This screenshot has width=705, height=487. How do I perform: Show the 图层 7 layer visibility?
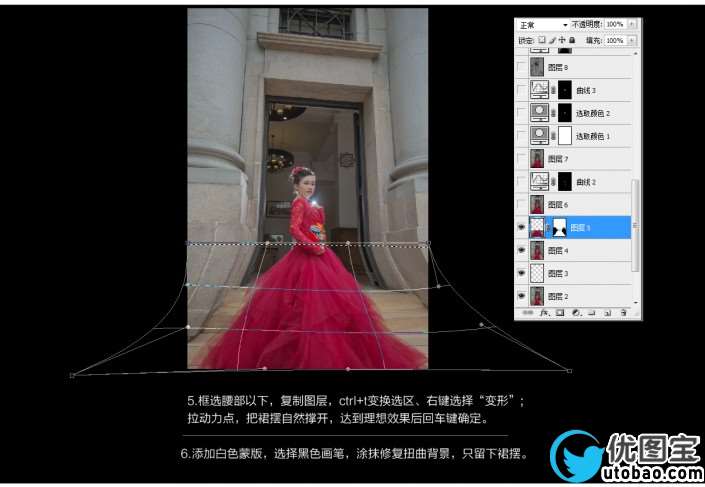coord(522,159)
